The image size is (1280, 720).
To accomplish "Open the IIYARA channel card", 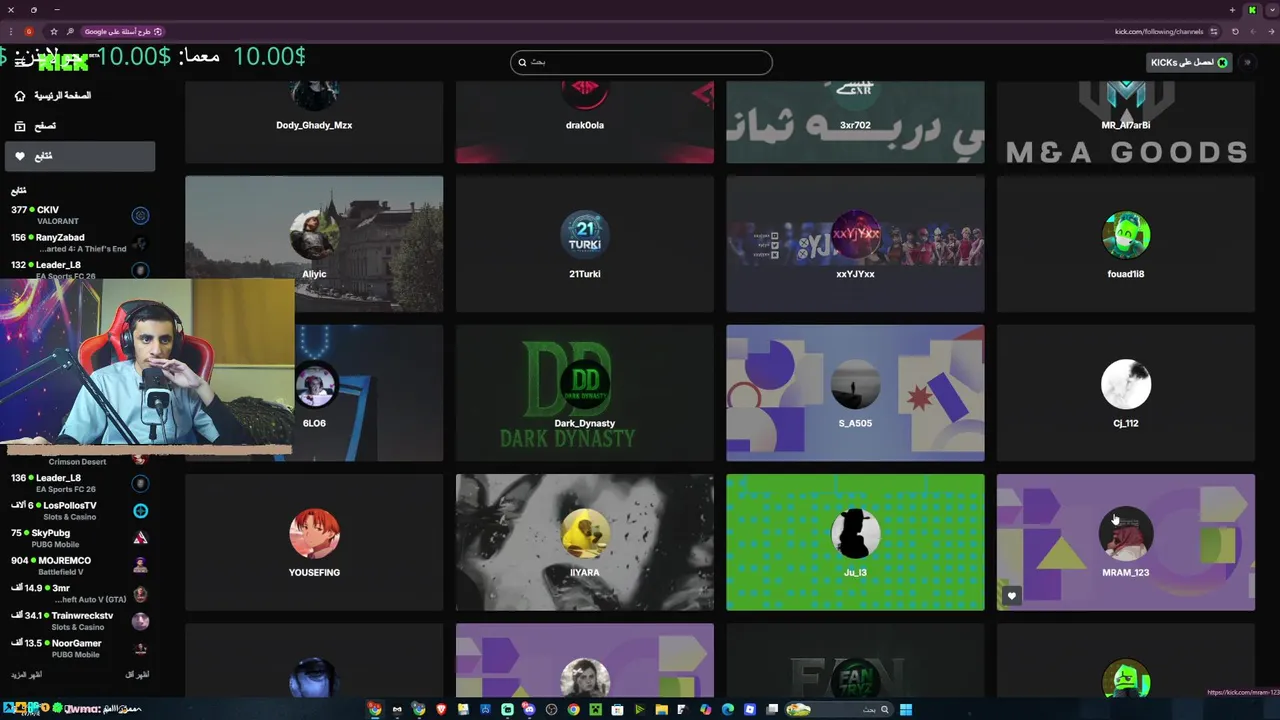I will coord(585,542).
